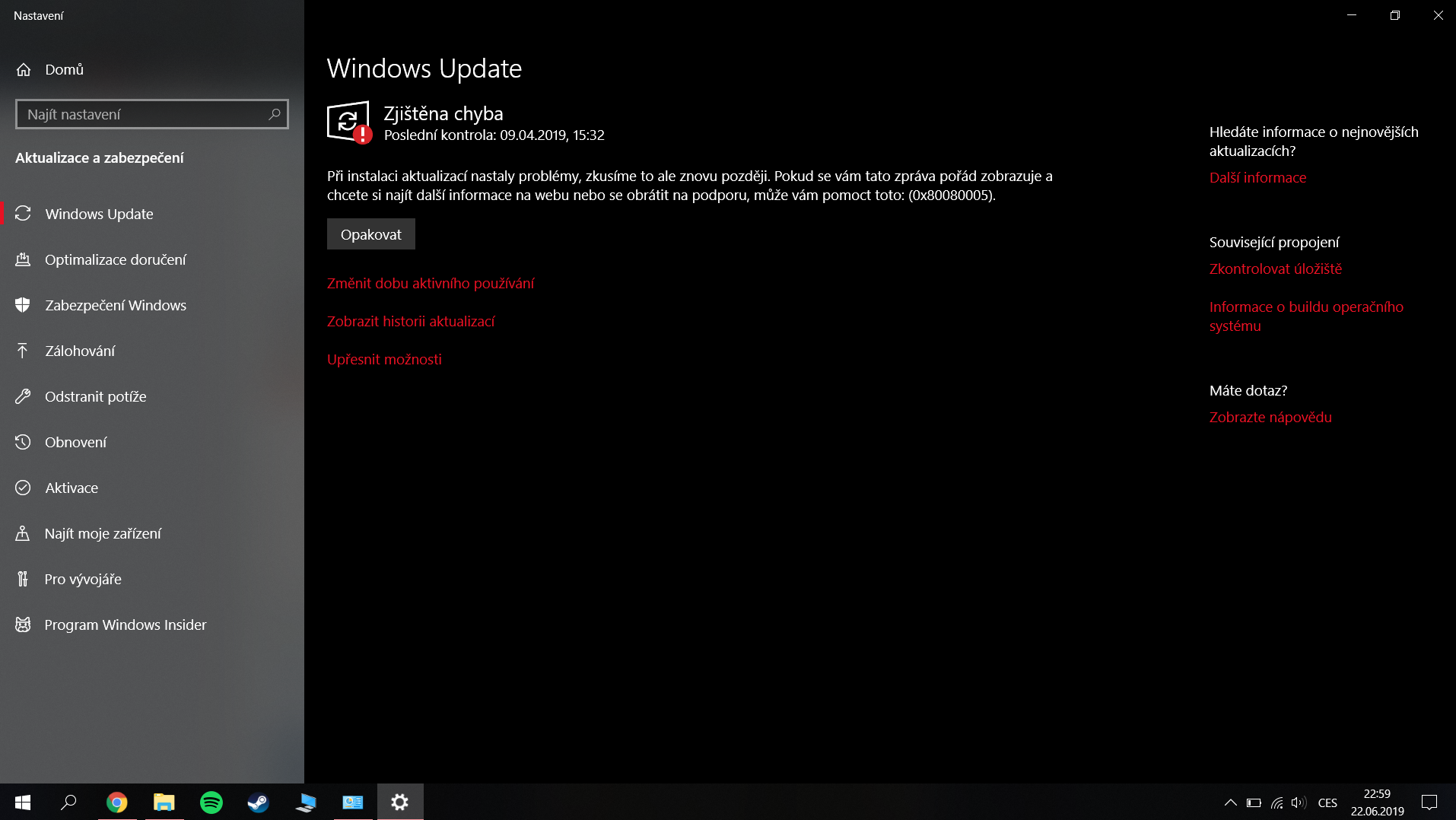Open Program Windows Insider section

click(152, 625)
